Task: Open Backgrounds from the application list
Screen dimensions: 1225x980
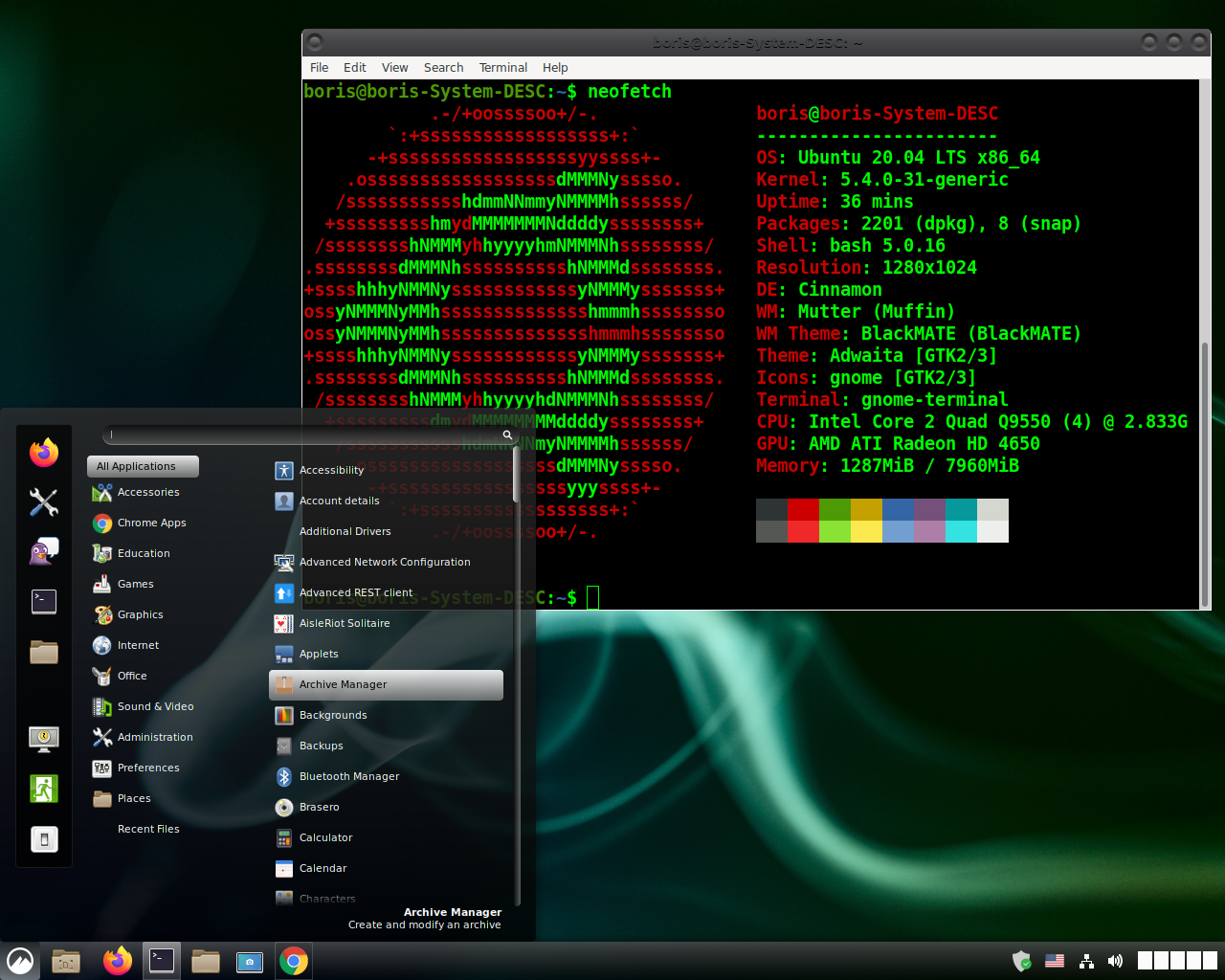Action: [388, 715]
